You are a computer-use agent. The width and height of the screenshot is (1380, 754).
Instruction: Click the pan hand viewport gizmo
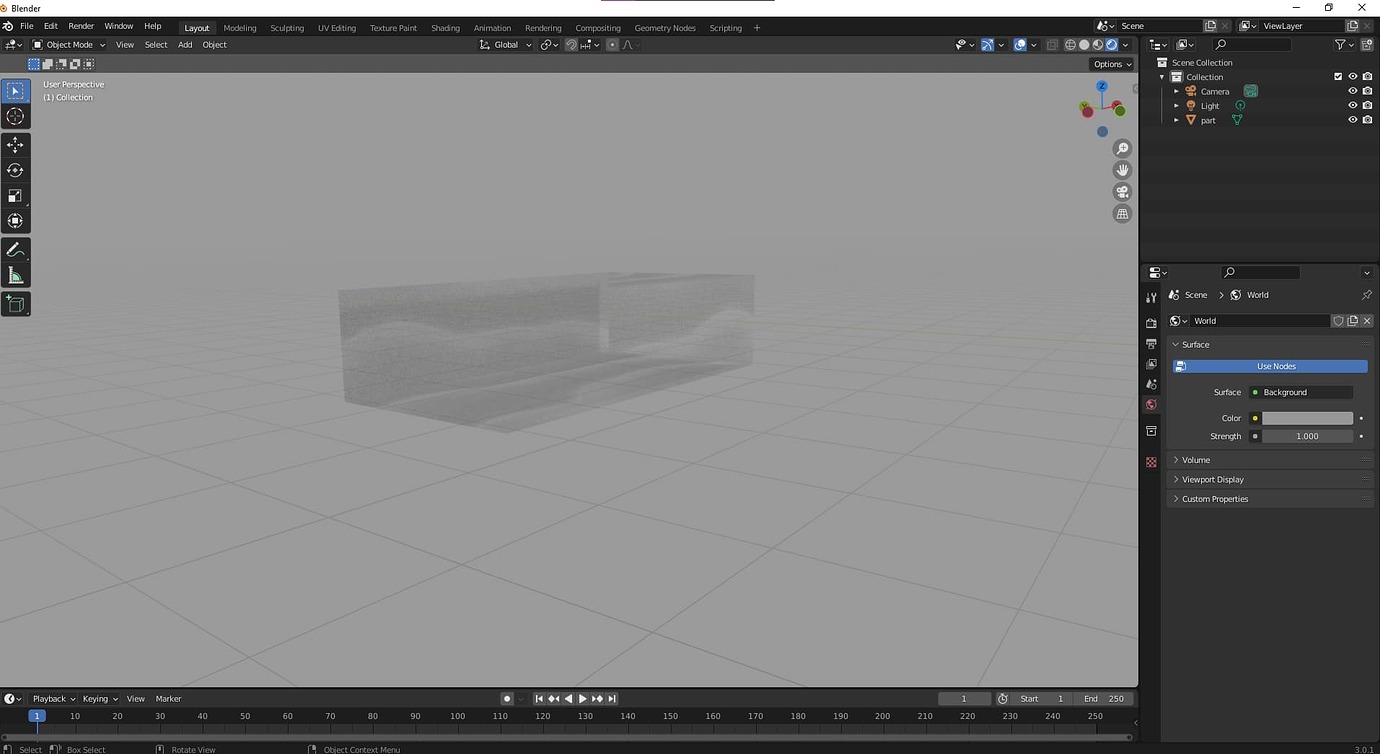[1122, 171]
